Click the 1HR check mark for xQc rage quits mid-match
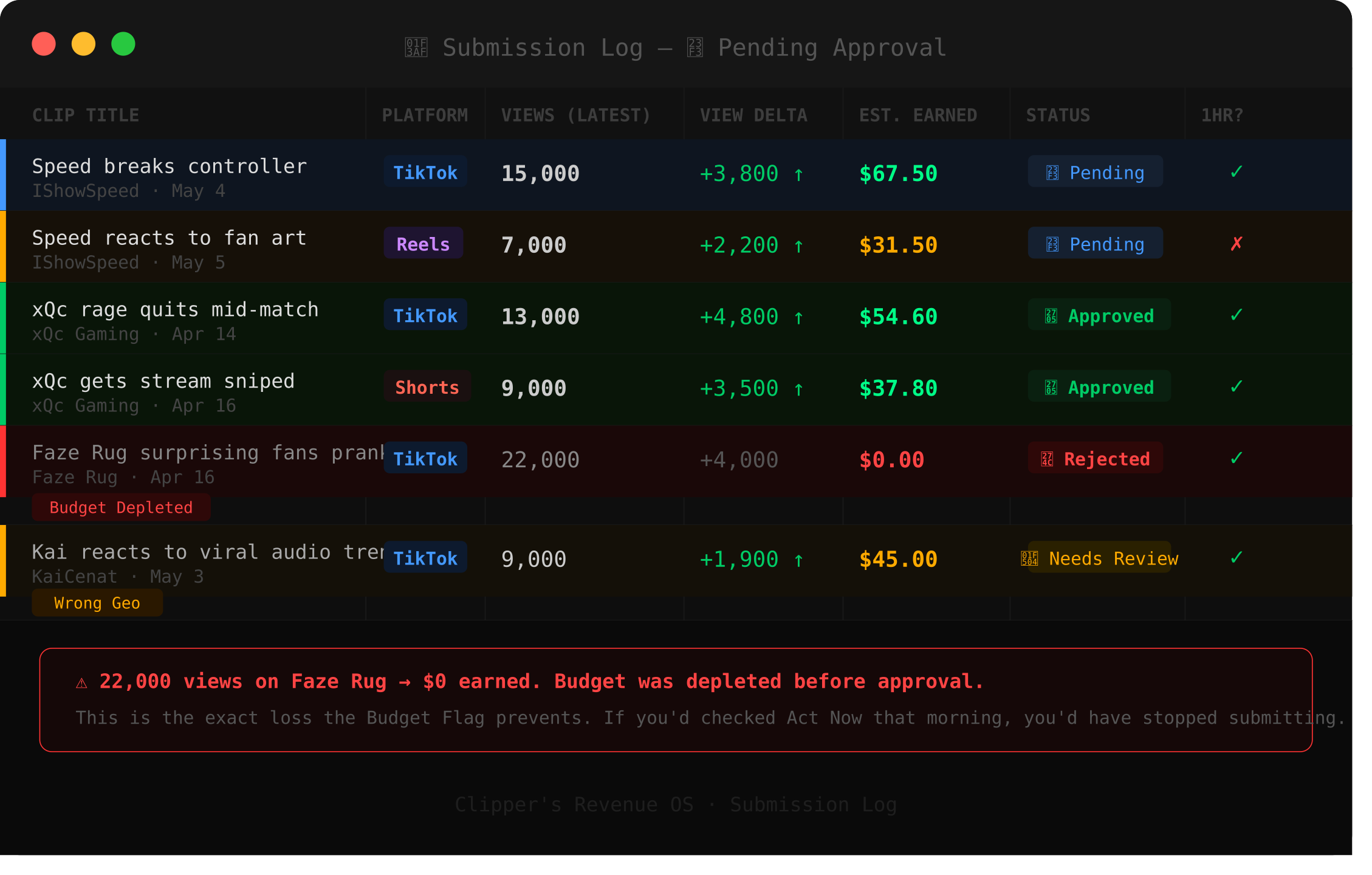Image resolution: width=1372 pixels, height=875 pixels. click(1236, 315)
